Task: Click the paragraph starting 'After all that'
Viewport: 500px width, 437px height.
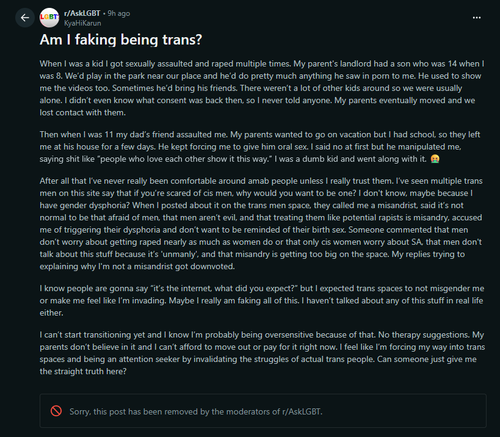Action: pyautogui.click(x=261, y=223)
